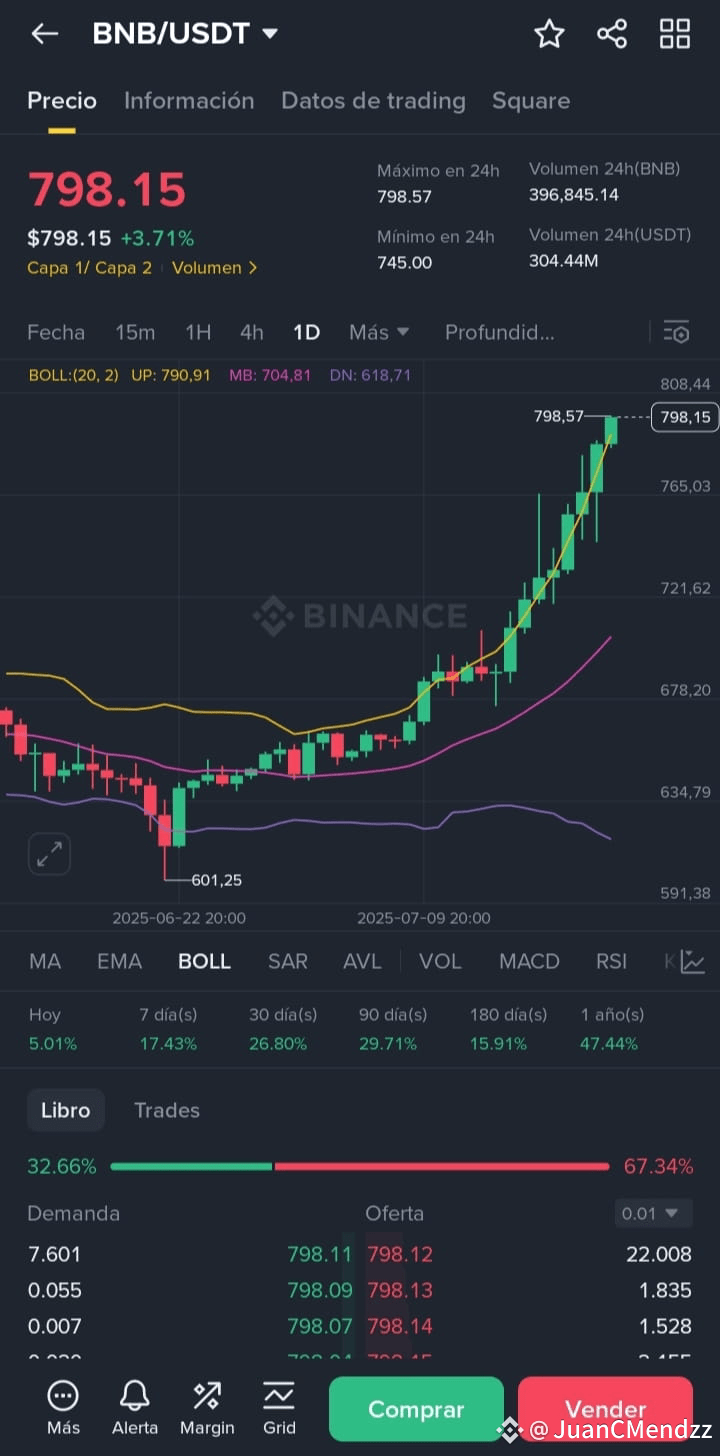Screen dimensions: 720x1456
Task: Enable the AVL indicator
Action: (x=362, y=961)
